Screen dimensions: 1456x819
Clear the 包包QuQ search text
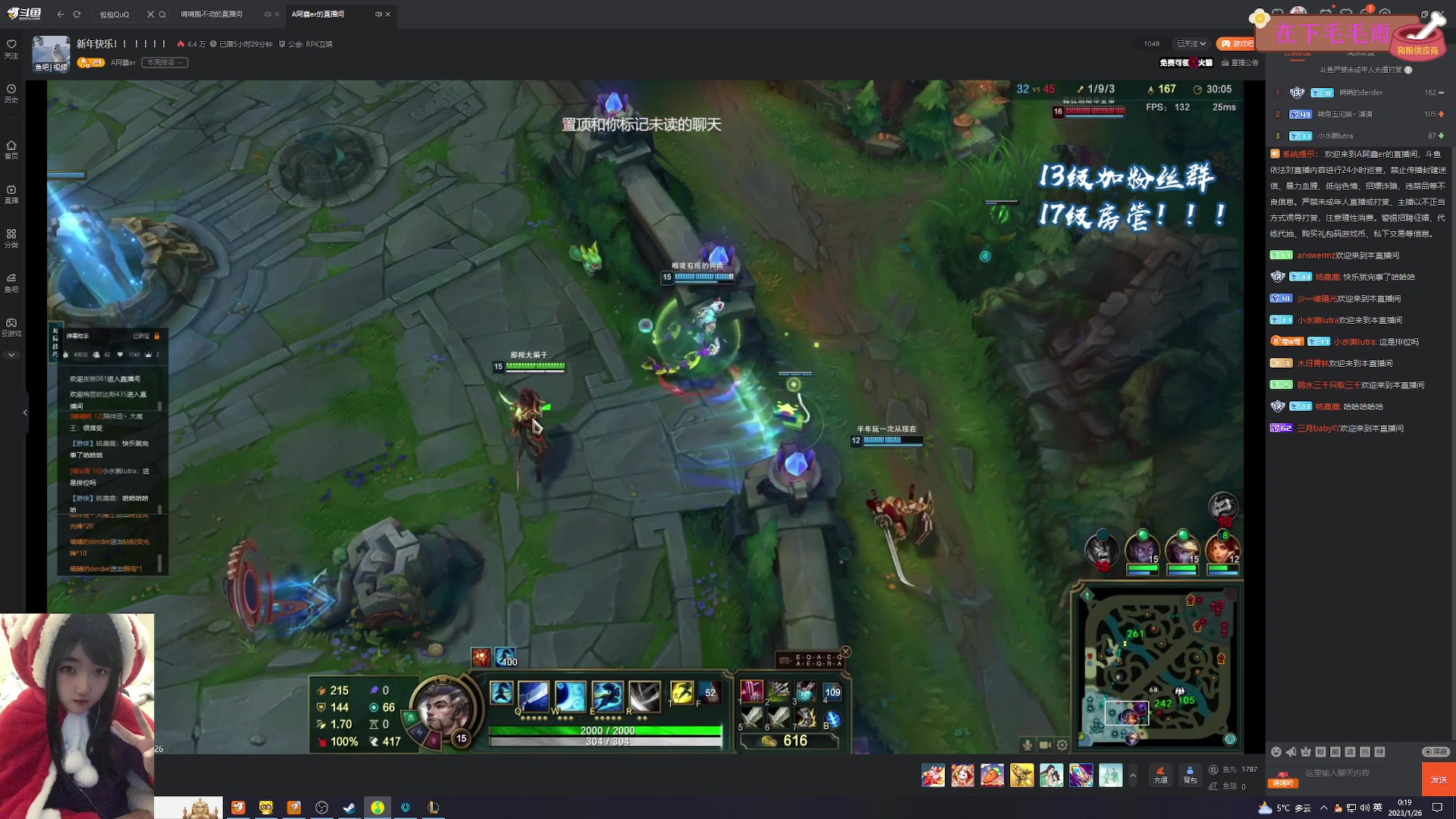pos(150,14)
